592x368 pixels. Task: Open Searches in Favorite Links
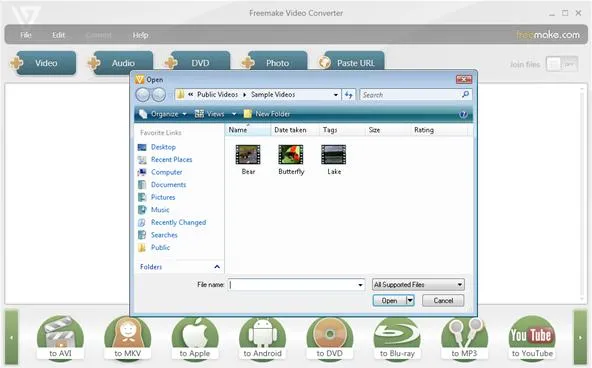[164, 235]
